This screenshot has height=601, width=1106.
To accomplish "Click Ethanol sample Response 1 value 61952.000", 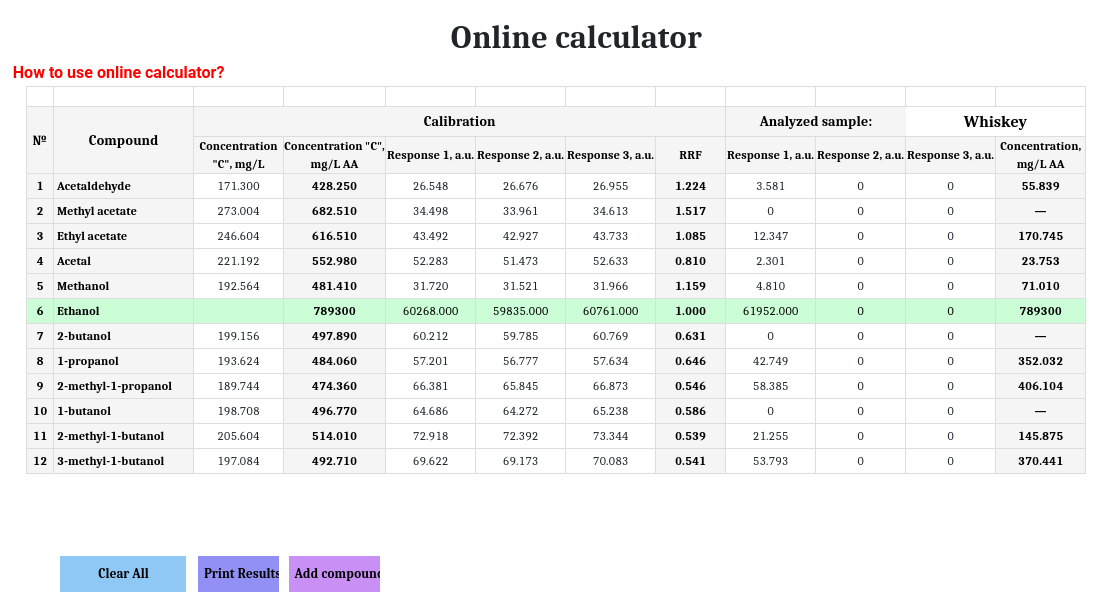I will (770, 311).
